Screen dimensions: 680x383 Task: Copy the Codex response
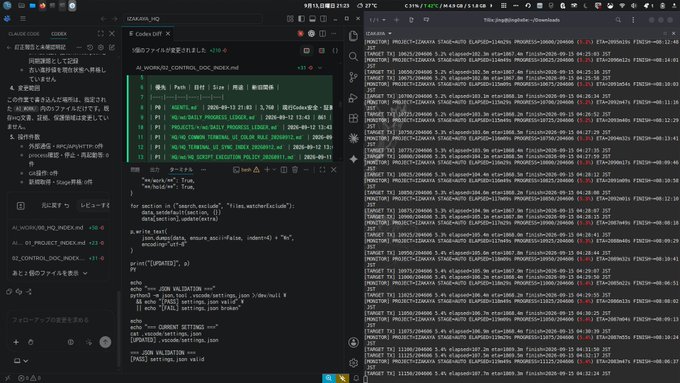point(9,291)
